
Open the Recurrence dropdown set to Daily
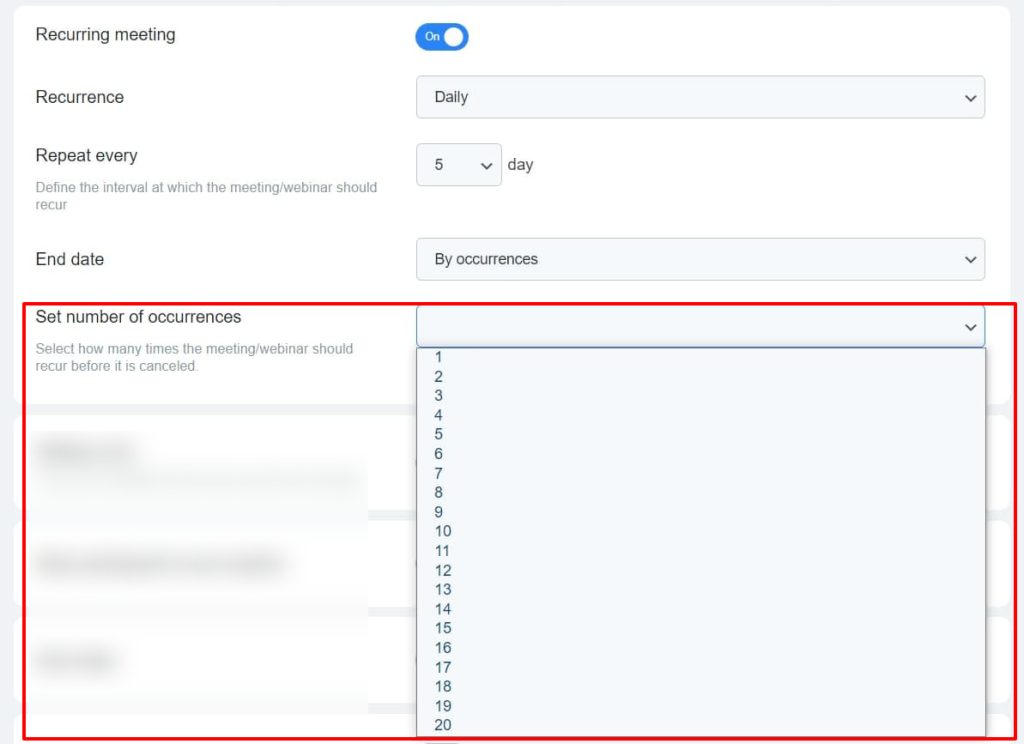(x=700, y=97)
